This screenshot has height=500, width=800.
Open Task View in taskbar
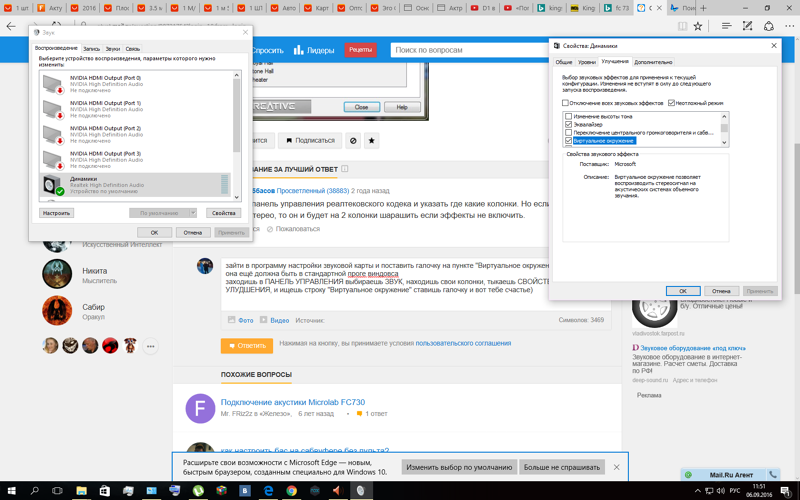click(57, 491)
